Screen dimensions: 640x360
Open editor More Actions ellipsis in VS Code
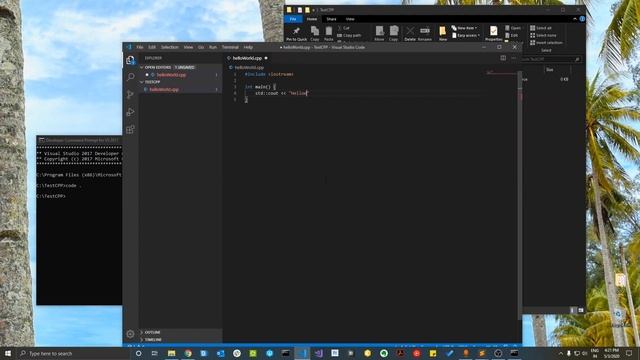[x=513, y=58]
